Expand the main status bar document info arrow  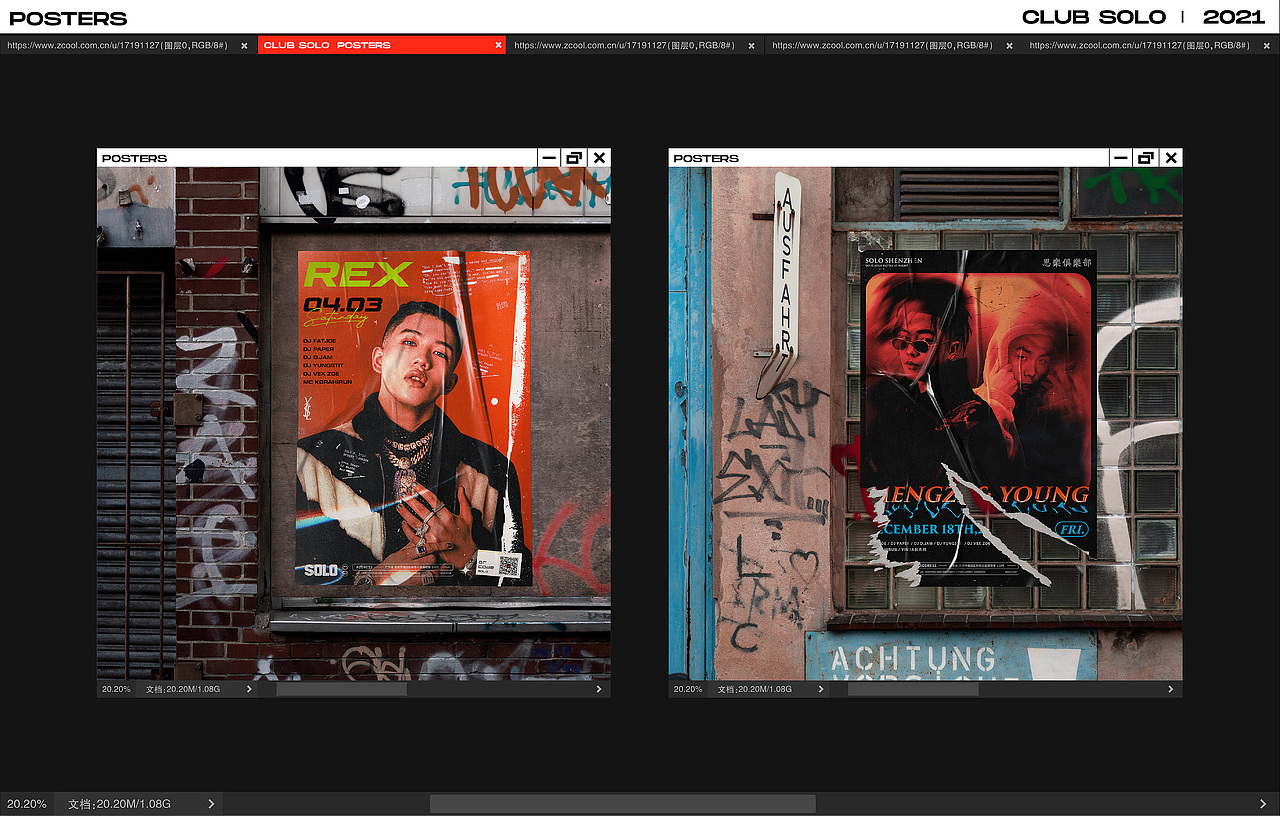click(x=211, y=804)
